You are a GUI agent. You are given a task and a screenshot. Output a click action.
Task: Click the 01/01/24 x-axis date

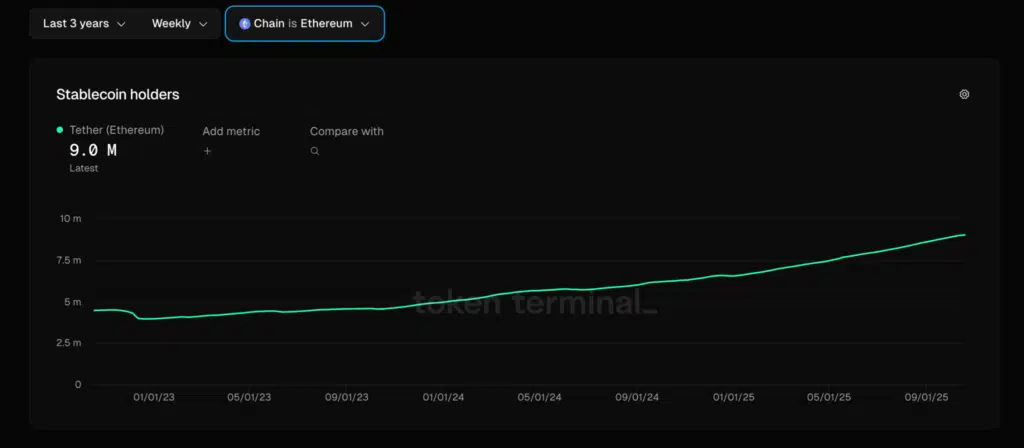point(443,397)
